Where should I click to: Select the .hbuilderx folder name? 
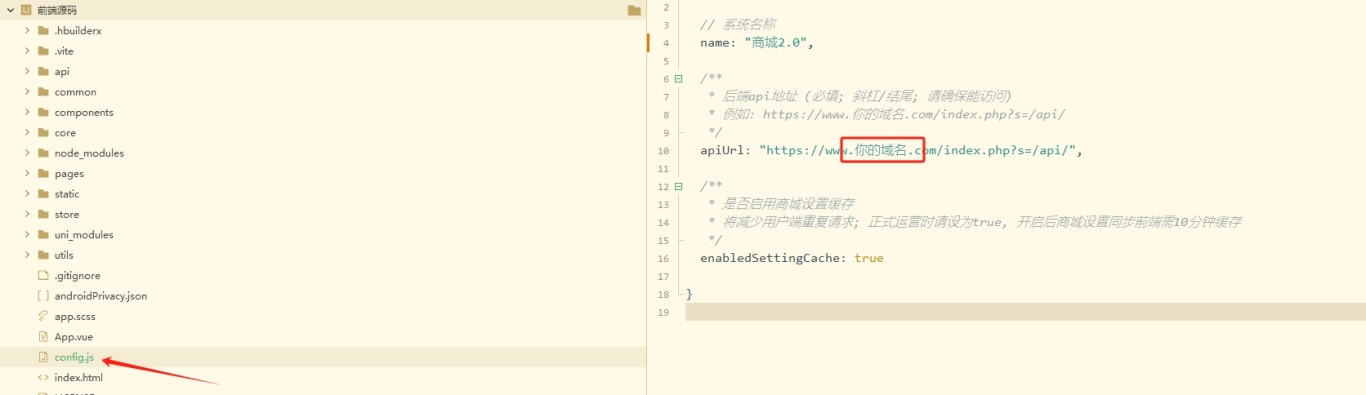(78, 31)
